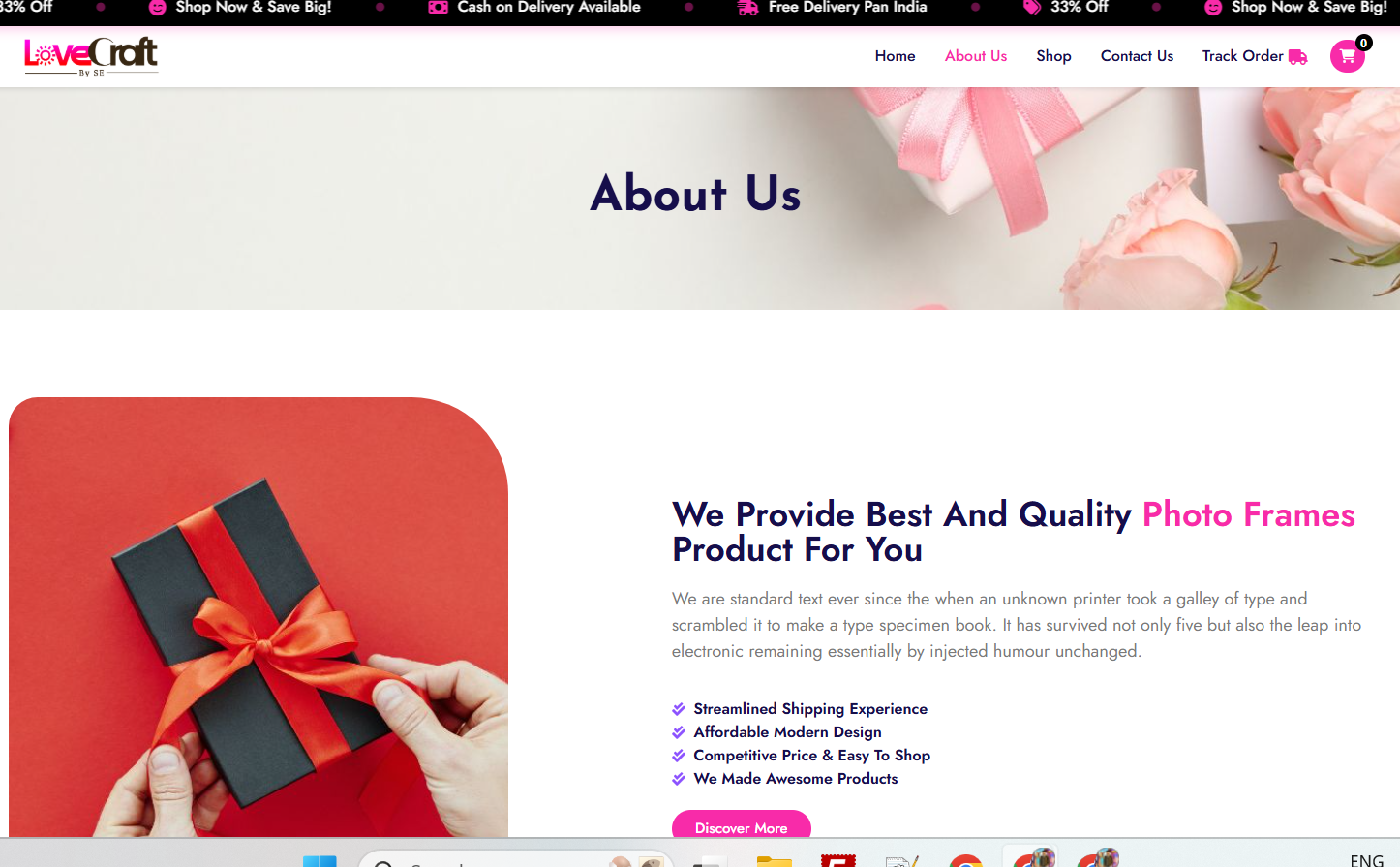Open the shopping cart icon
This screenshot has height=867, width=1400.
1347,56
